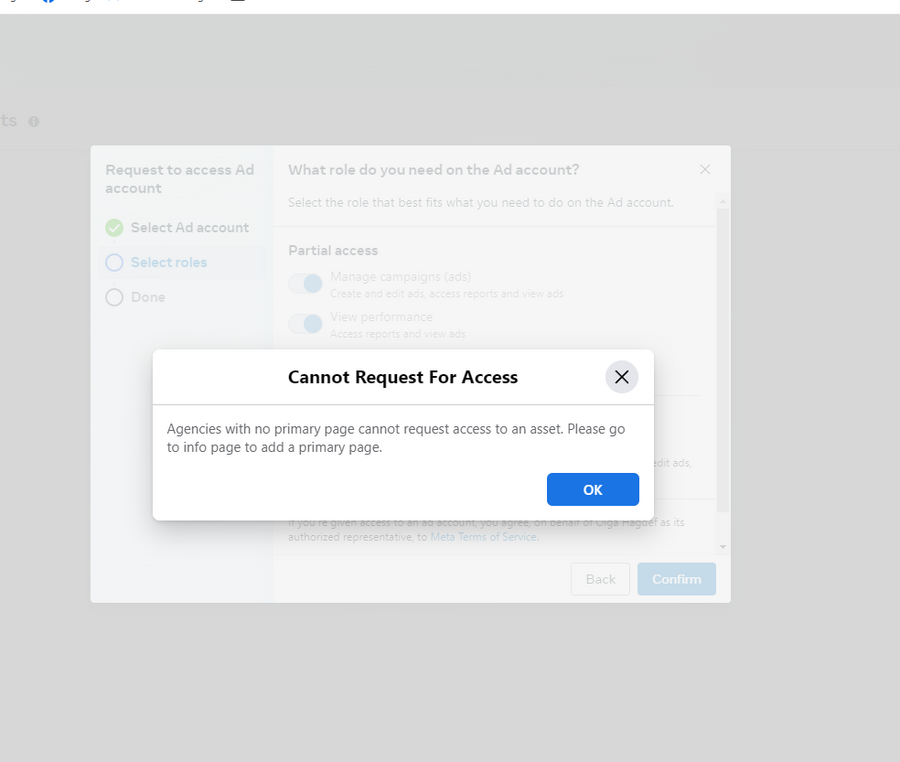Click the Back button
The height and width of the screenshot is (762, 900).
(600, 579)
